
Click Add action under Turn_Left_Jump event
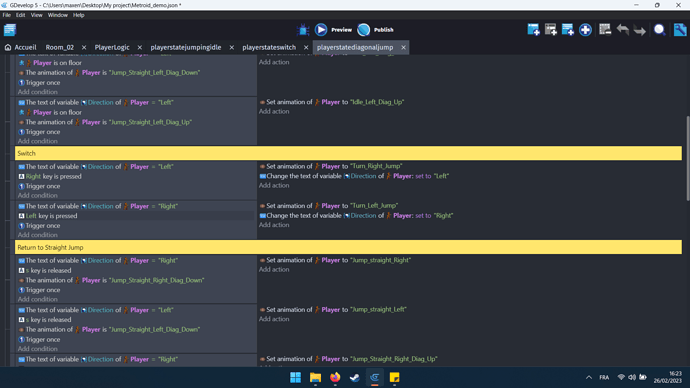274,225
